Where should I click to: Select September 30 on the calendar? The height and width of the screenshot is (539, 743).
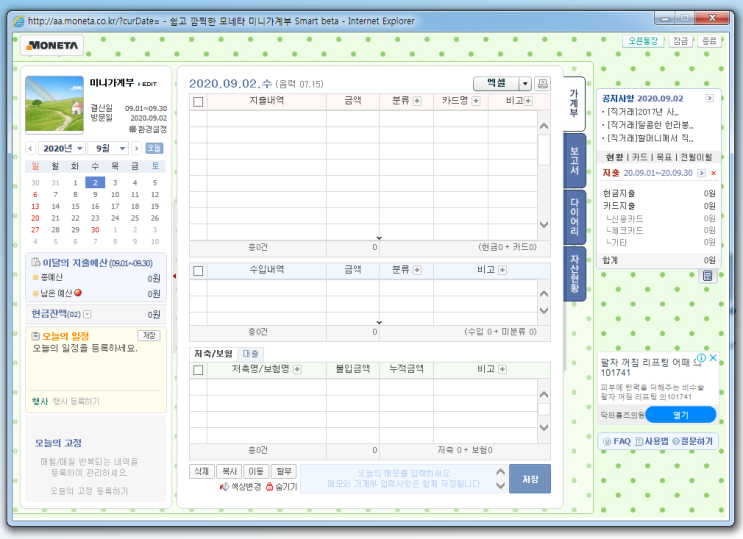pyautogui.click(x=95, y=230)
